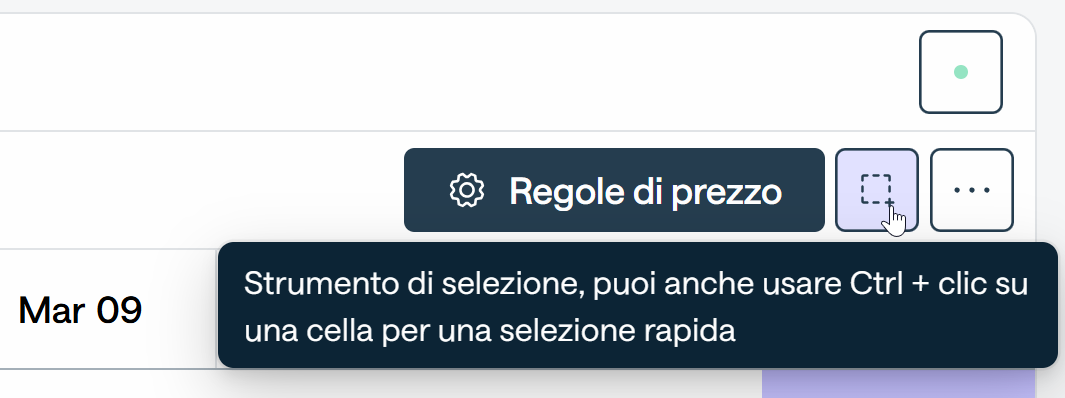Expand the ellipsis overflow menu

point(971,190)
